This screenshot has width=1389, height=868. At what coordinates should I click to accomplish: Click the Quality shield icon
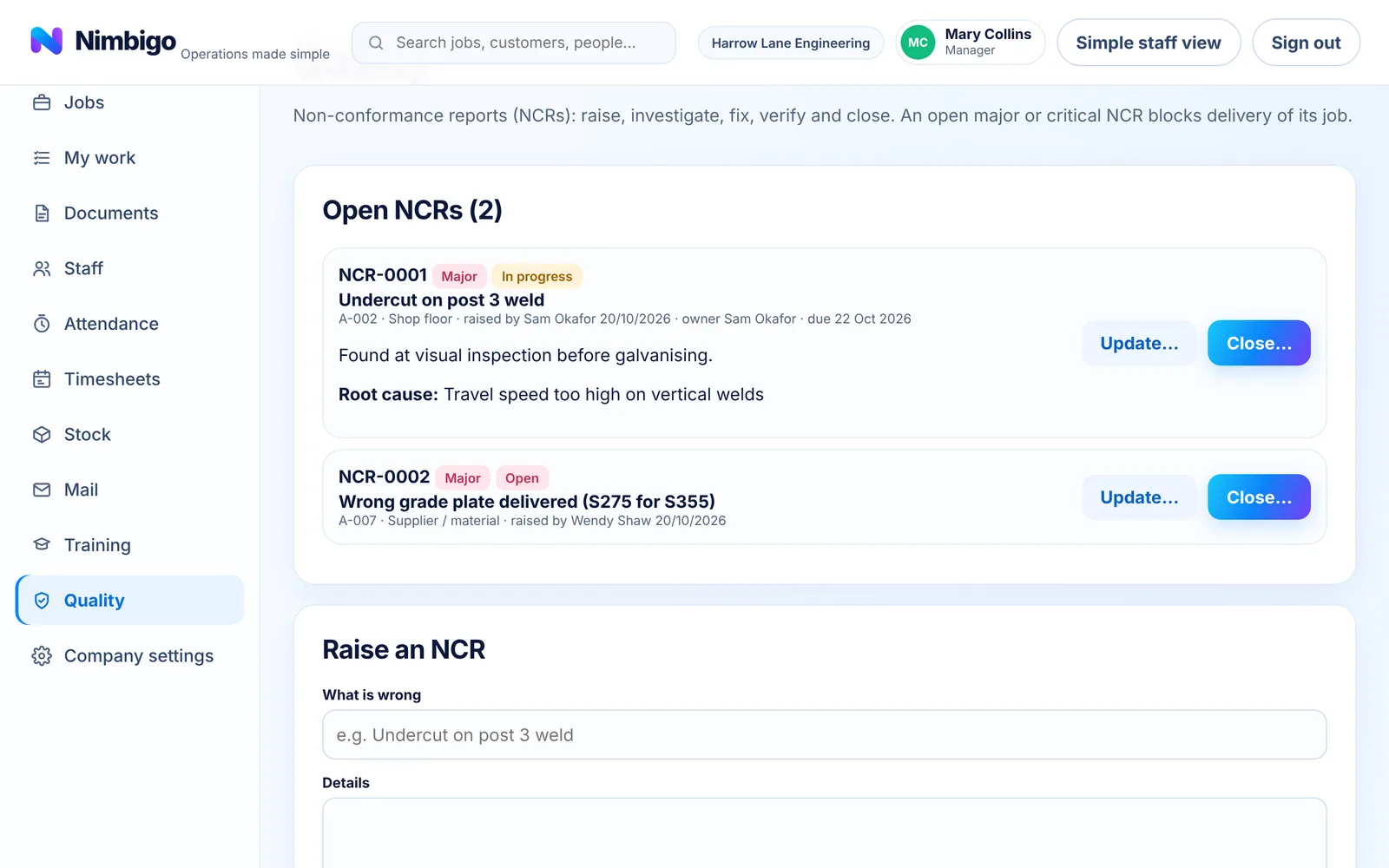tap(42, 601)
